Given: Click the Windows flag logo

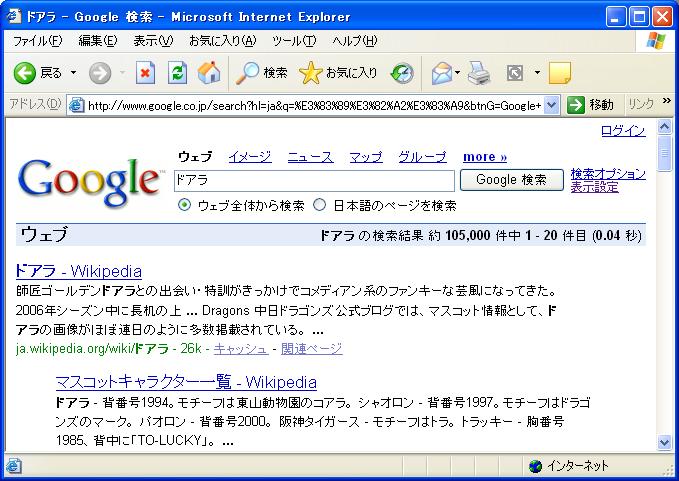Looking at the screenshot, I should click(x=656, y=41).
